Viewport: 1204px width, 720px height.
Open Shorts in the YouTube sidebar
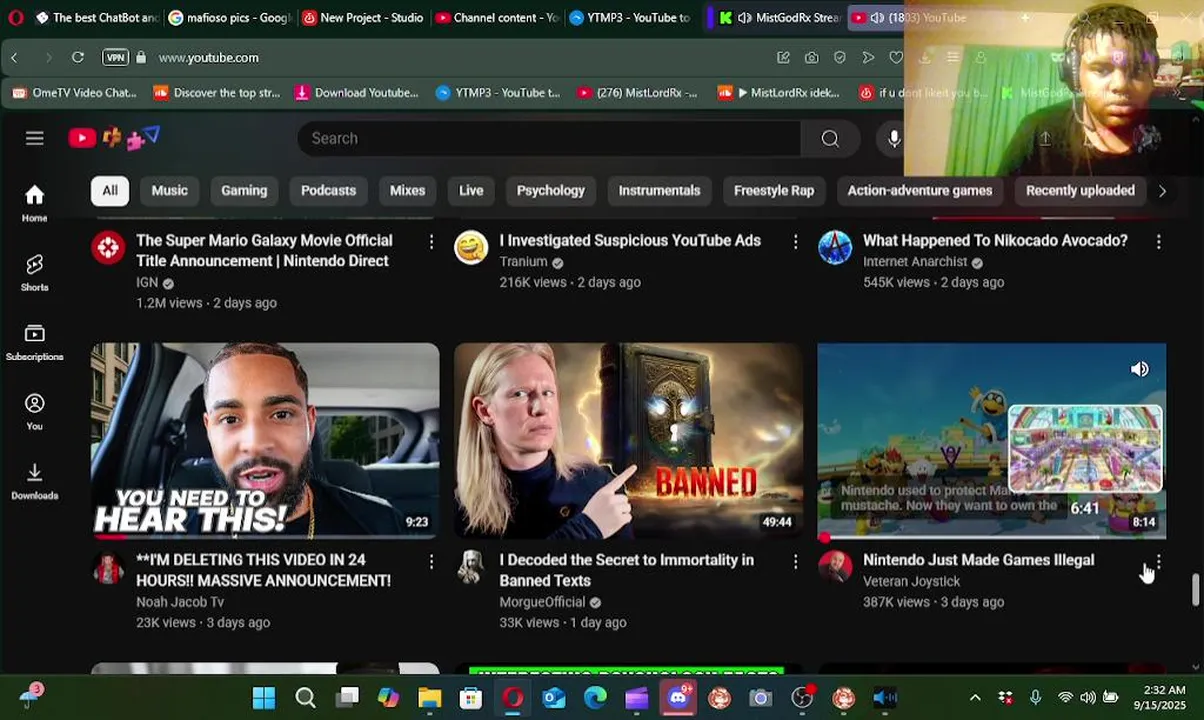[34, 272]
